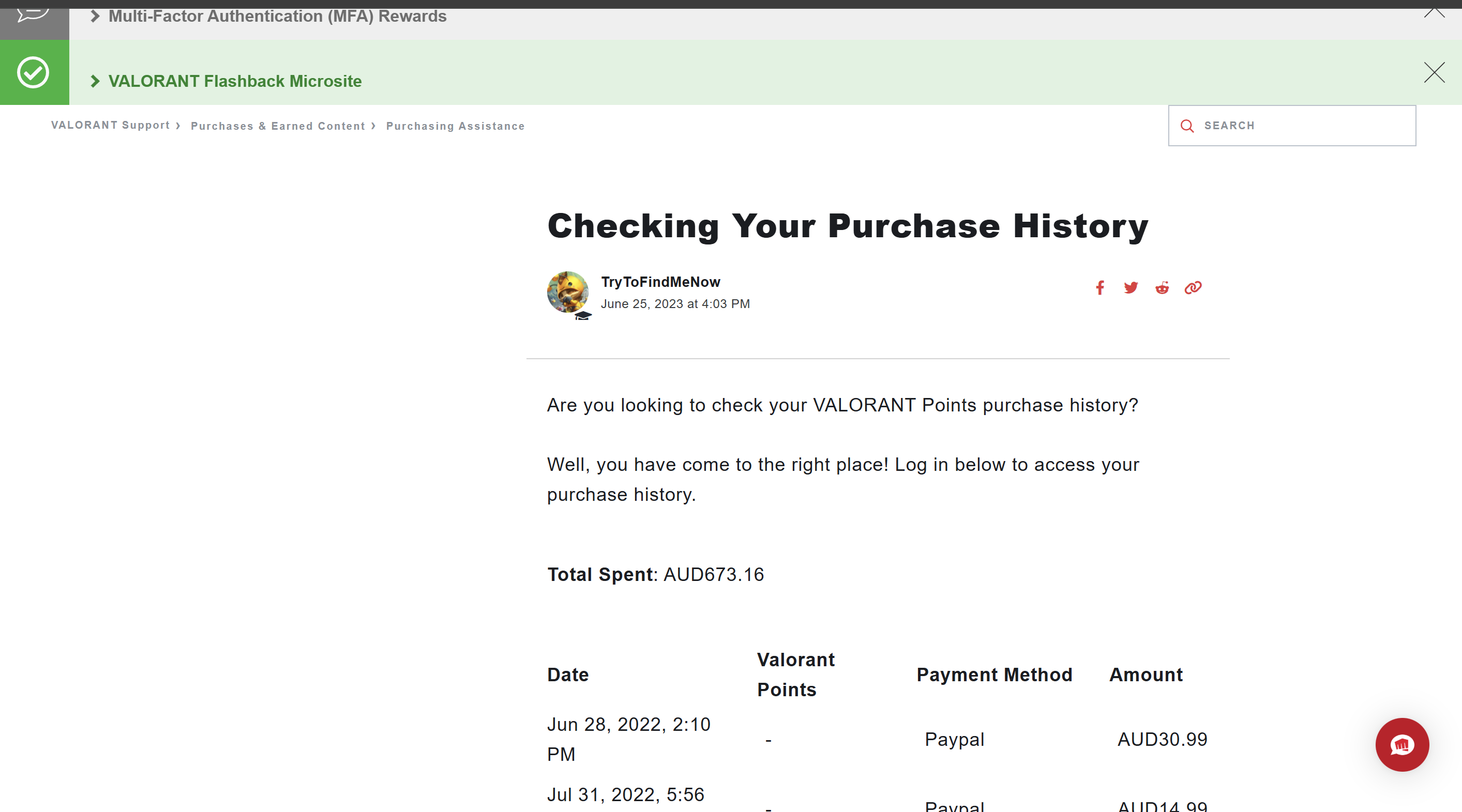Click the Payment Method column header

pyautogui.click(x=994, y=675)
